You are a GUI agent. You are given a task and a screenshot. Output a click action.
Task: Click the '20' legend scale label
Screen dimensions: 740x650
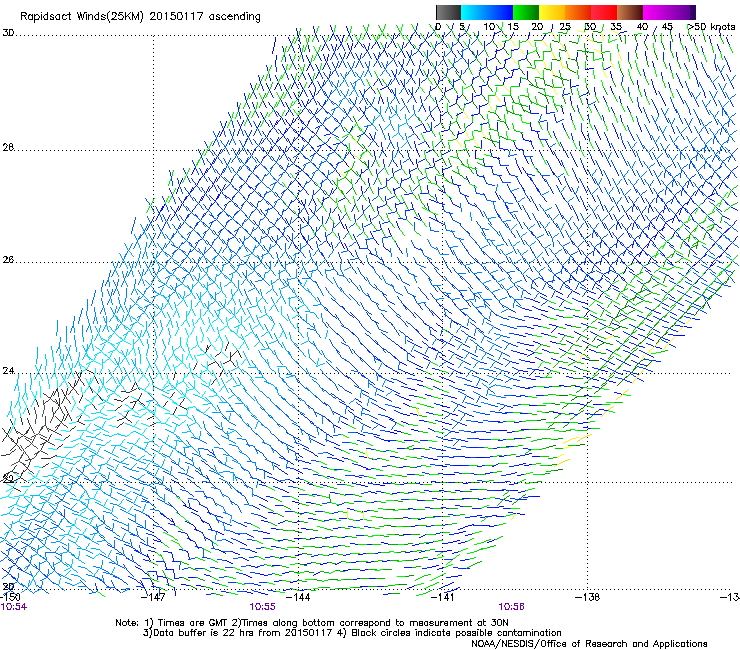(537, 27)
